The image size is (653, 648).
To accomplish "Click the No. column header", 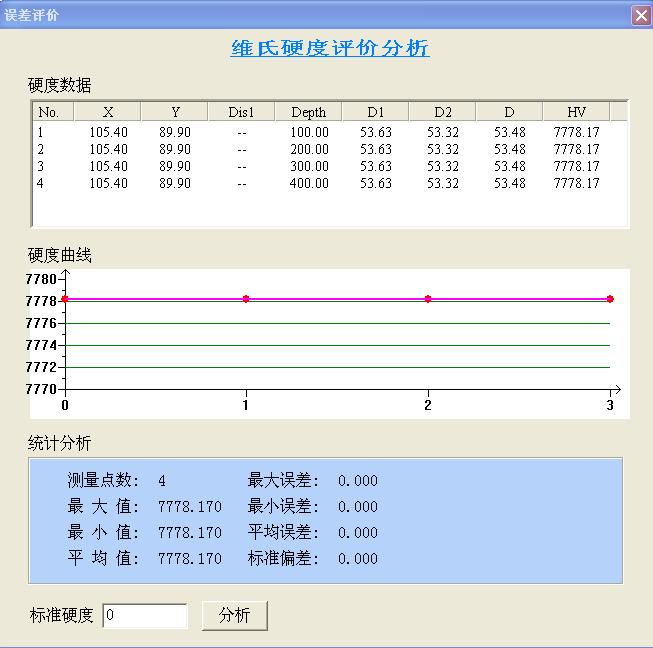I will (x=49, y=112).
